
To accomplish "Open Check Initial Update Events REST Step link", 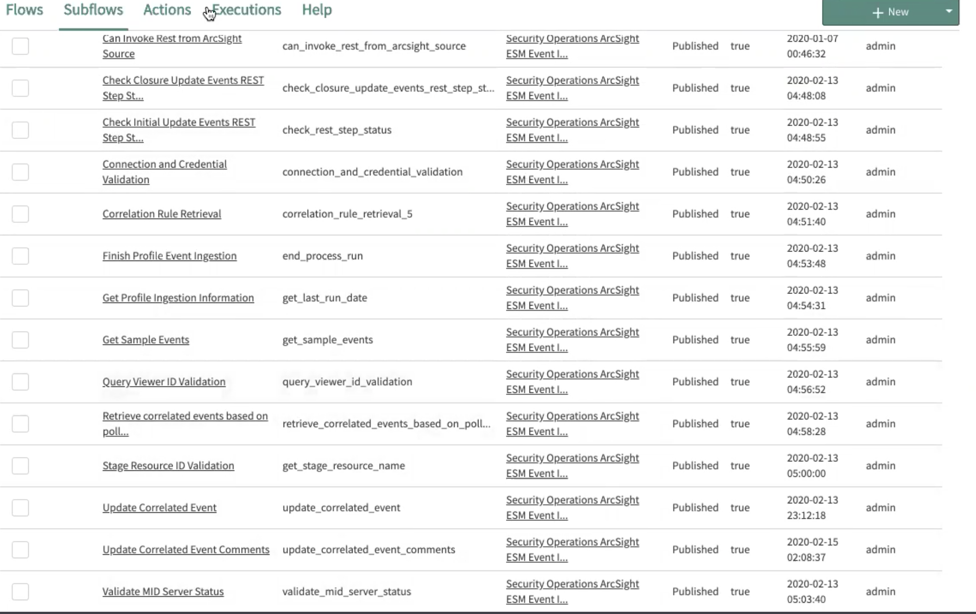I will pyautogui.click(x=179, y=130).
